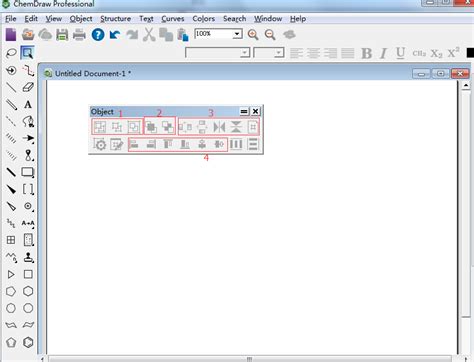The height and width of the screenshot is (362, 474).
Task: Select the Cyclopentadiene ring tool
Action: click(x=11, y=342)
